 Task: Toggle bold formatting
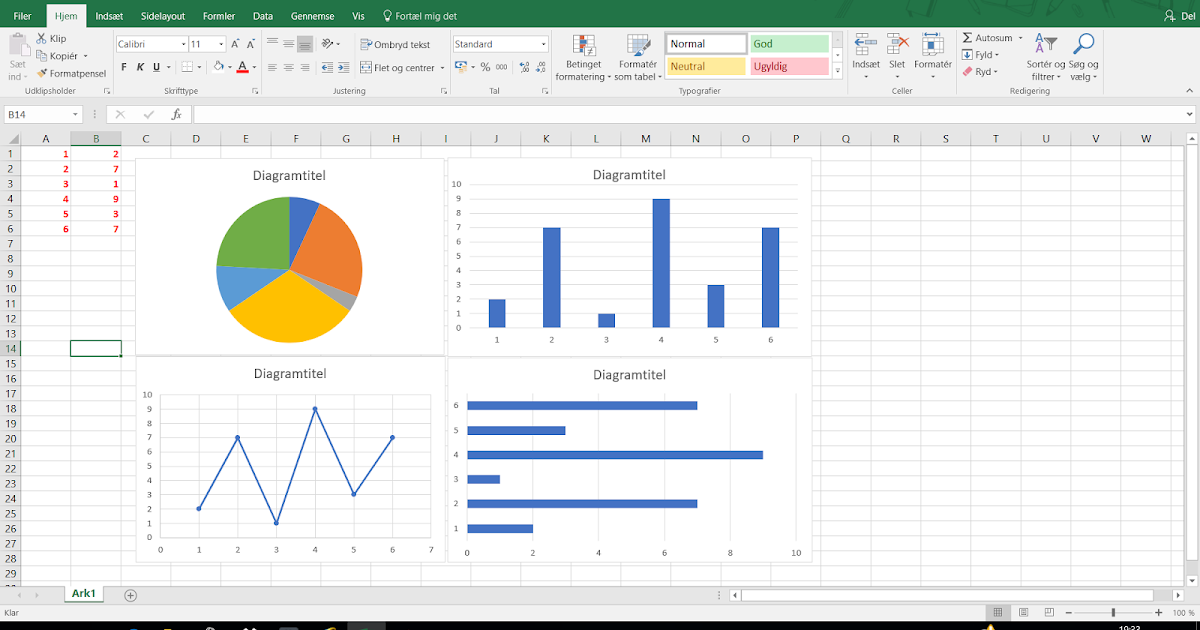point(124,66)
